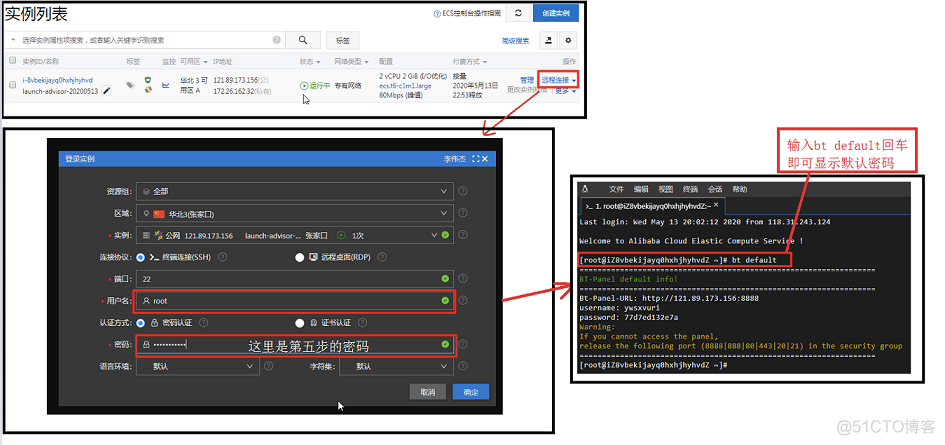The height and width of the screenshot is (445, 945).
Task: Tick the select-all checkbox in table header
Action: pos(13,61)
